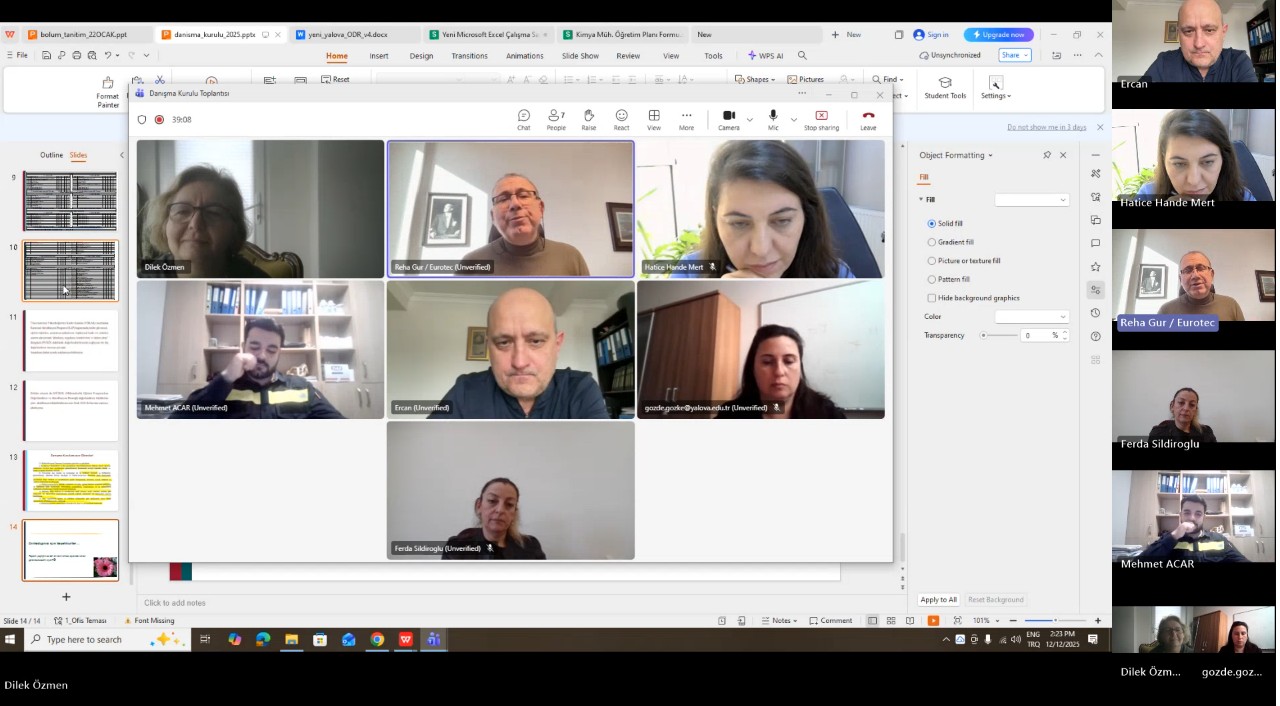Open camera options dropdown arrow
The height and width of the screenshot is (706, 1280).
750,120
